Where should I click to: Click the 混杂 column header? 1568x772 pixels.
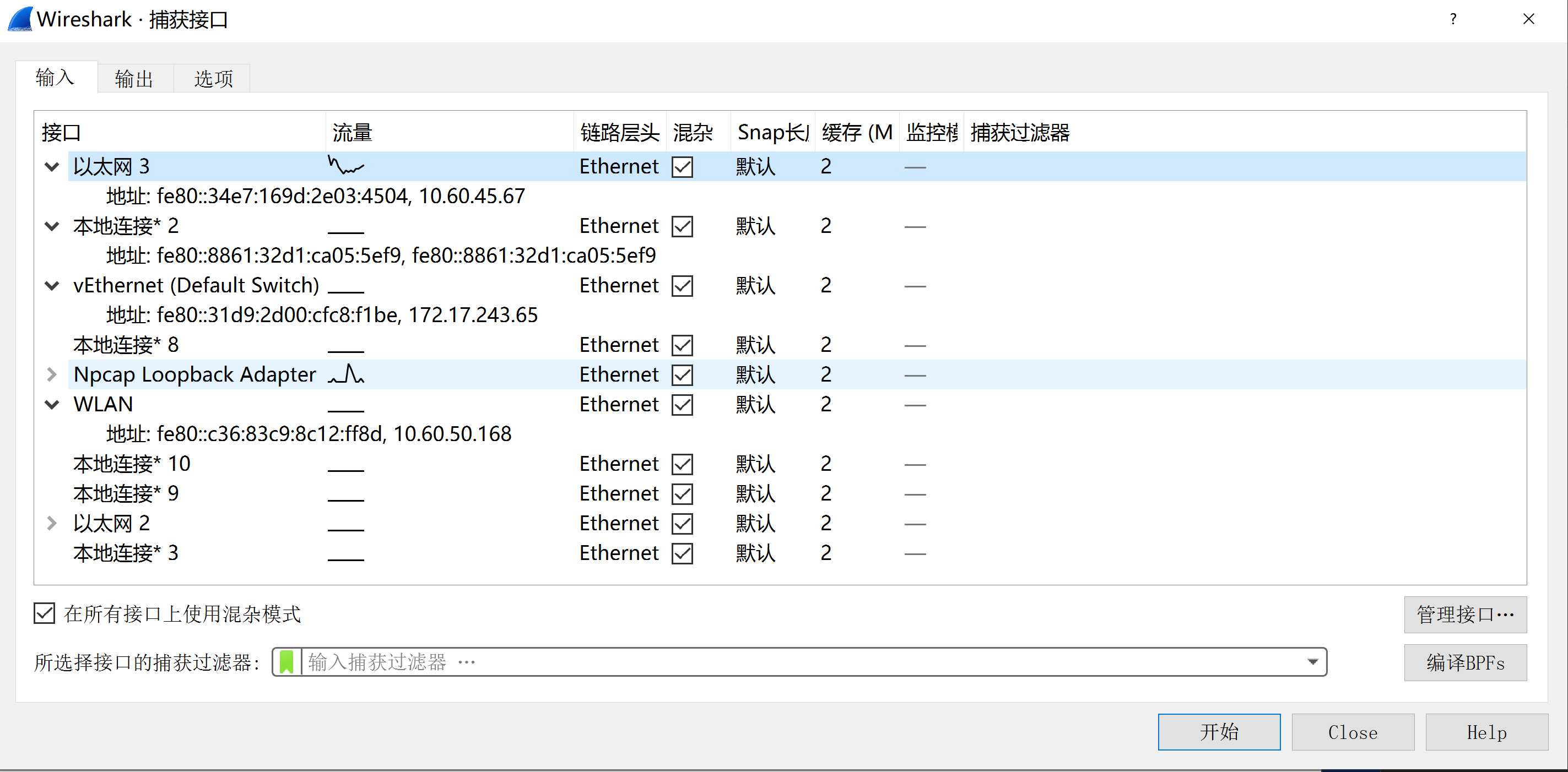[699, 132]
